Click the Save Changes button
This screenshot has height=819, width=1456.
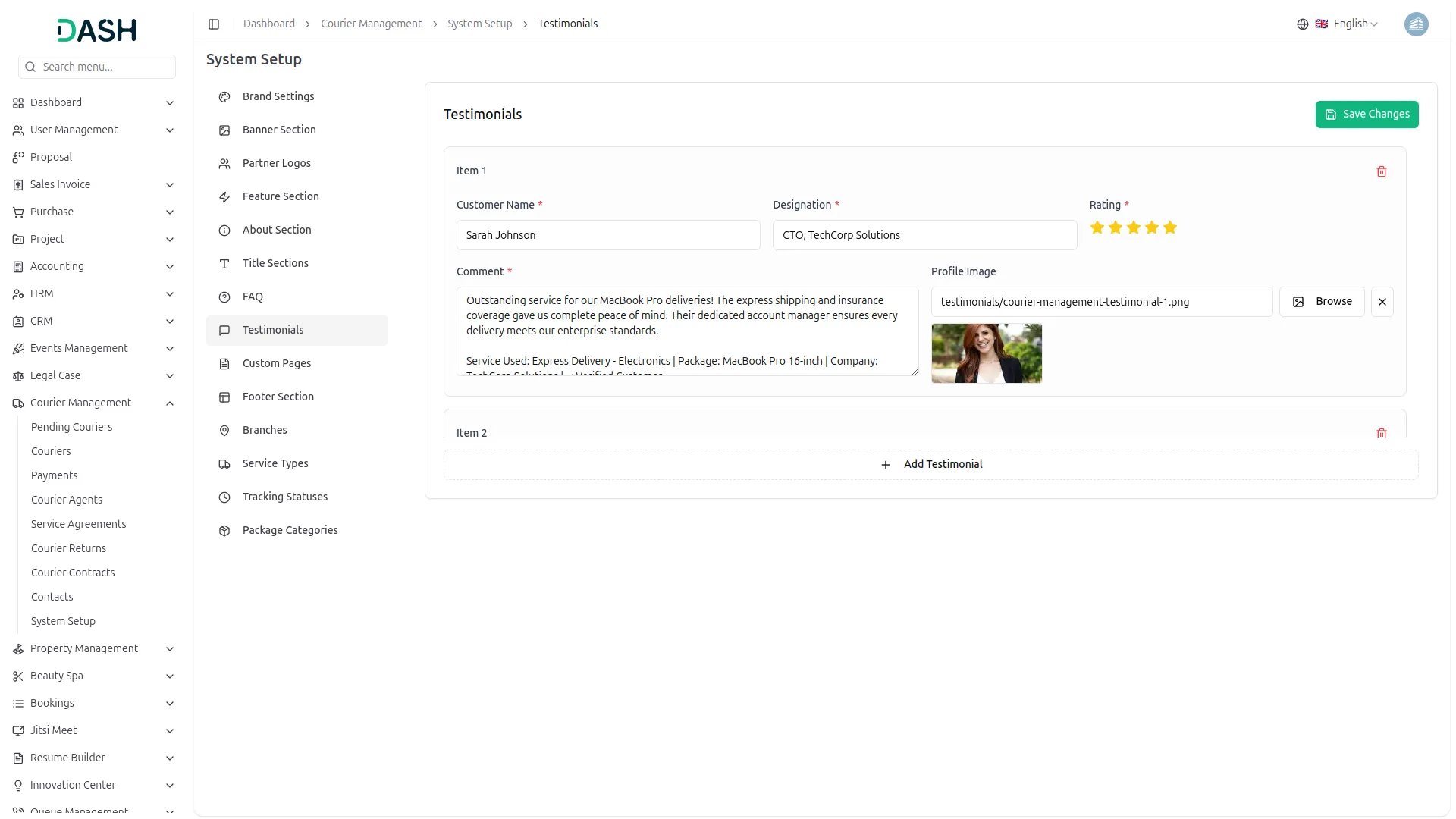(x=1366, y=115)
